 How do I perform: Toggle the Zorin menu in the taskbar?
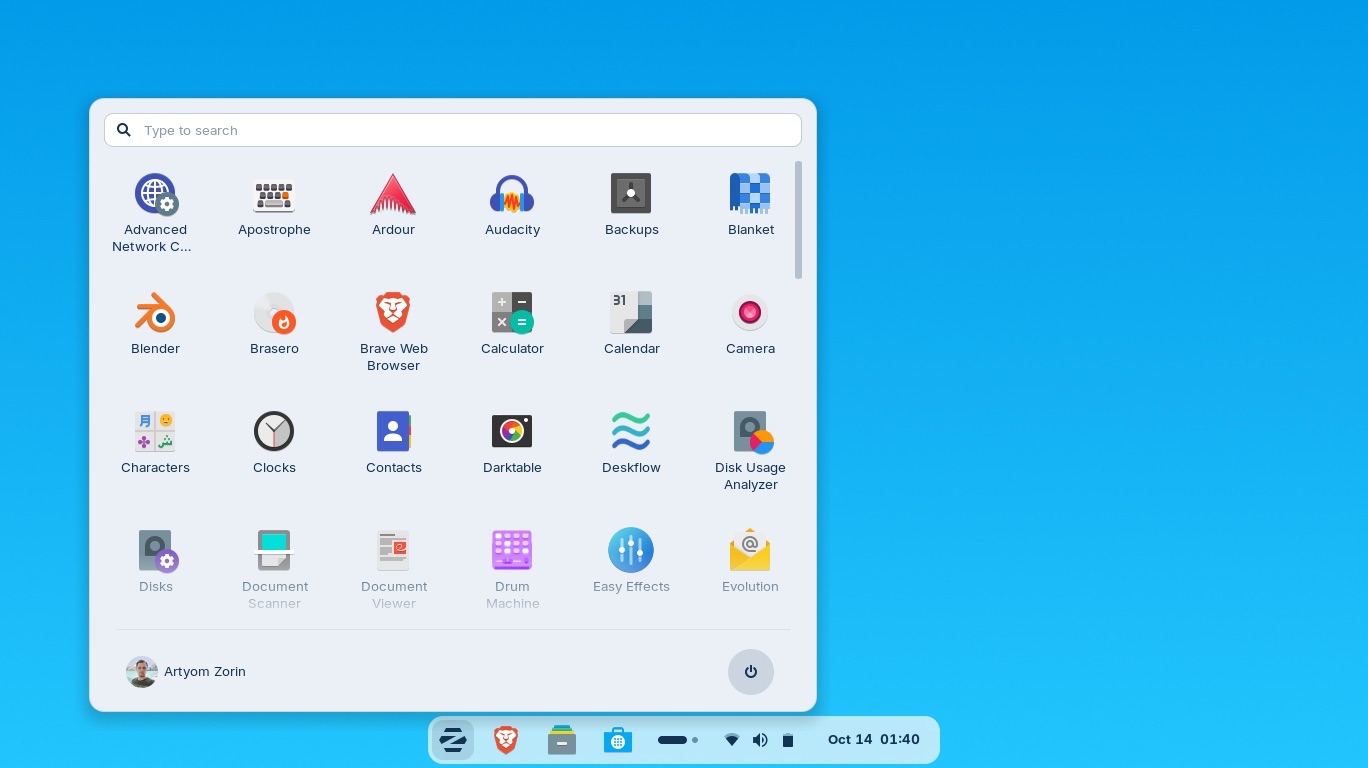(x=453, y=740)
